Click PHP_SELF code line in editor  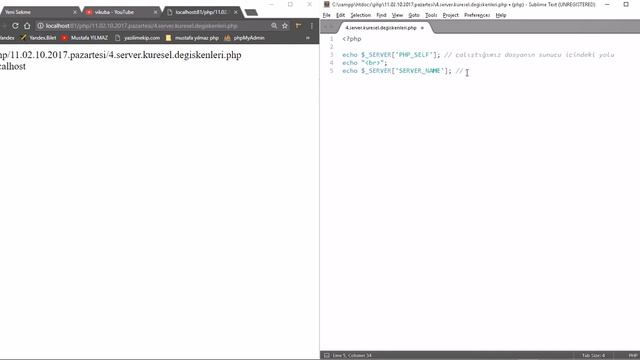click(478, 55)
